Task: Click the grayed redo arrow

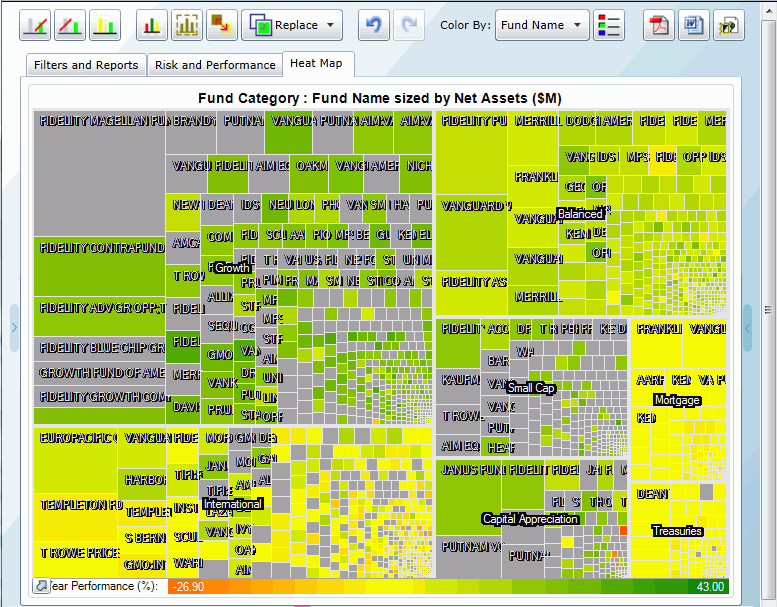Action: (x=408, y=25)
